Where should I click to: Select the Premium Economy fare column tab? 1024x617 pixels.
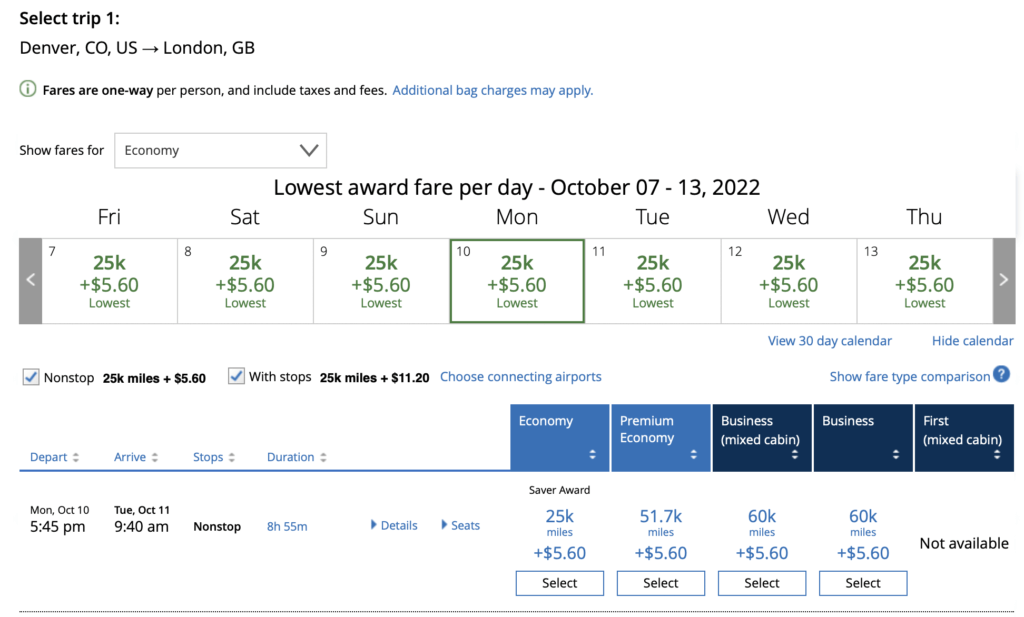[660, 437]
